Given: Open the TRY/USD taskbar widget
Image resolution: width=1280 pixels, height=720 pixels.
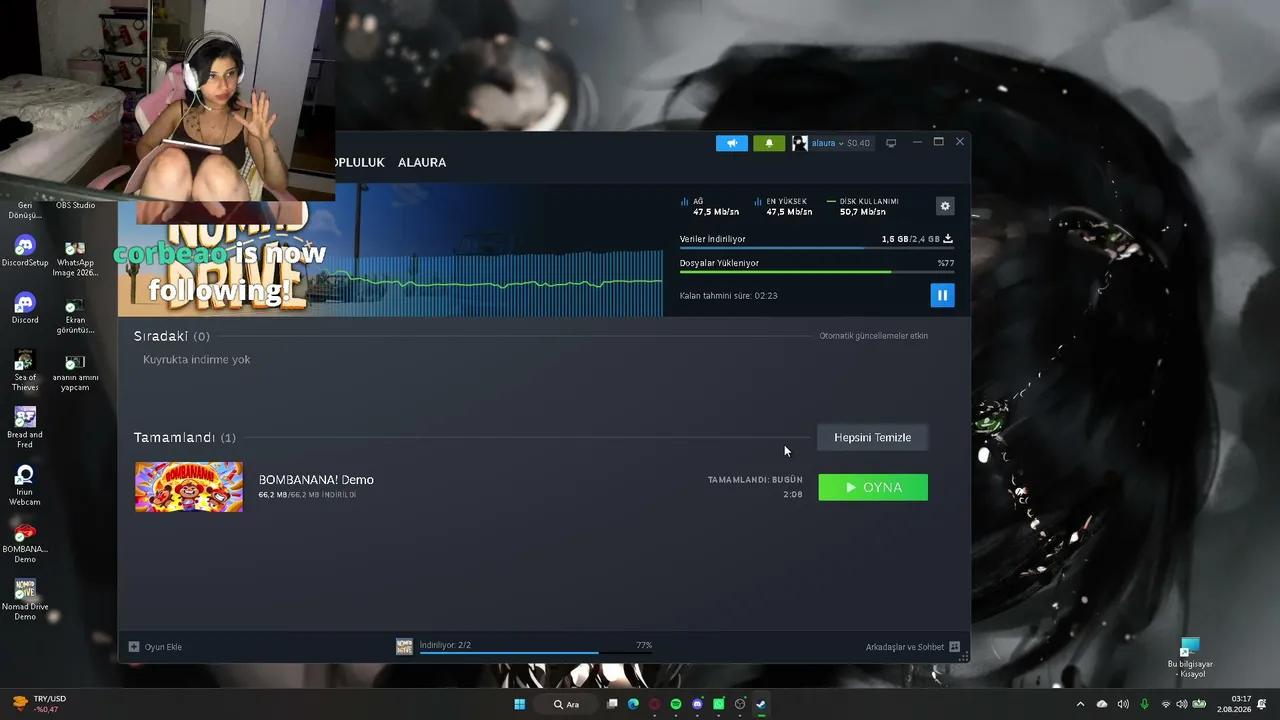Looking at the screenshot, I should tap(39, 704).
